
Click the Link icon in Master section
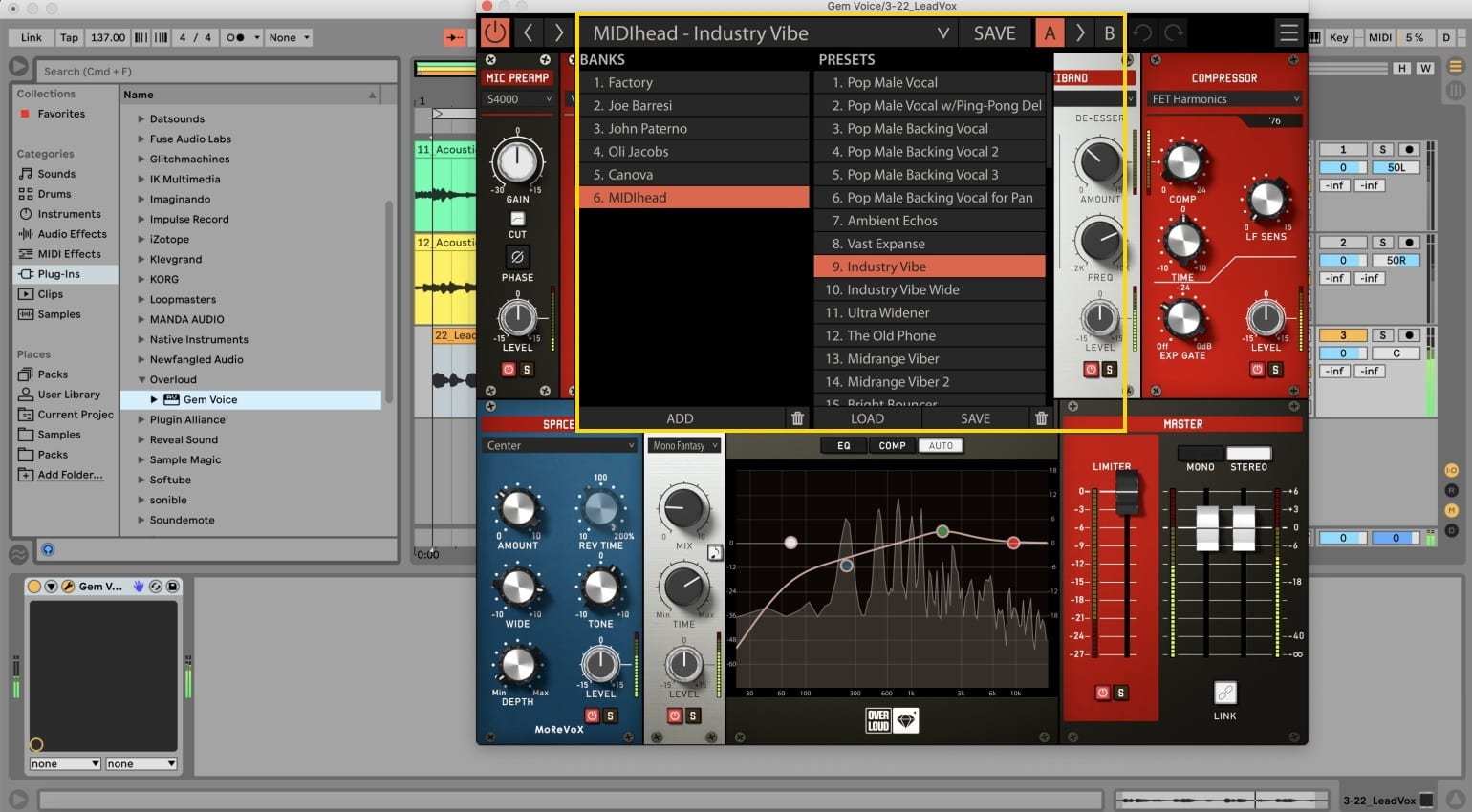pos(1224,692)
